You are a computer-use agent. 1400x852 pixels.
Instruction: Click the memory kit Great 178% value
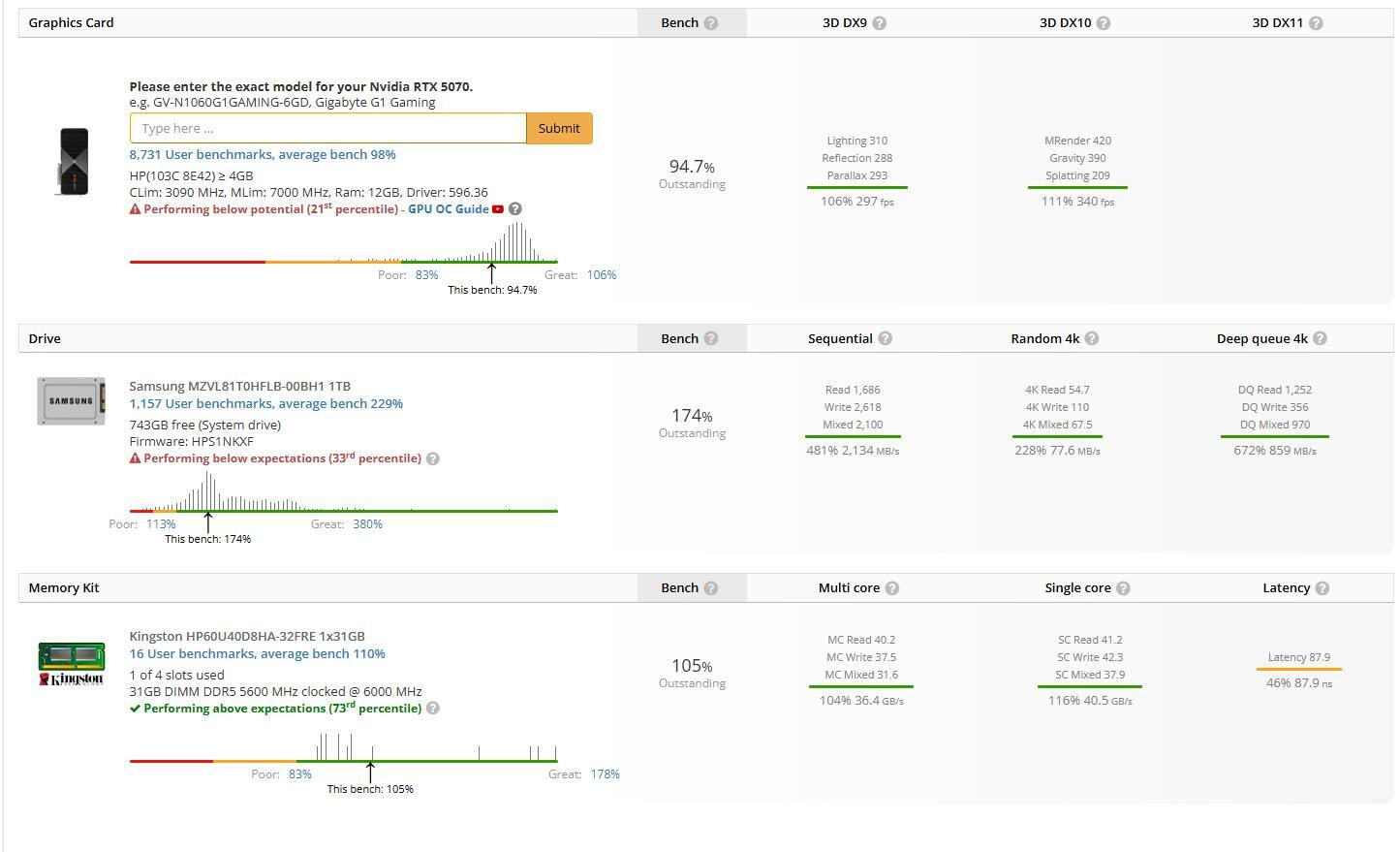(x=605, y=774)
